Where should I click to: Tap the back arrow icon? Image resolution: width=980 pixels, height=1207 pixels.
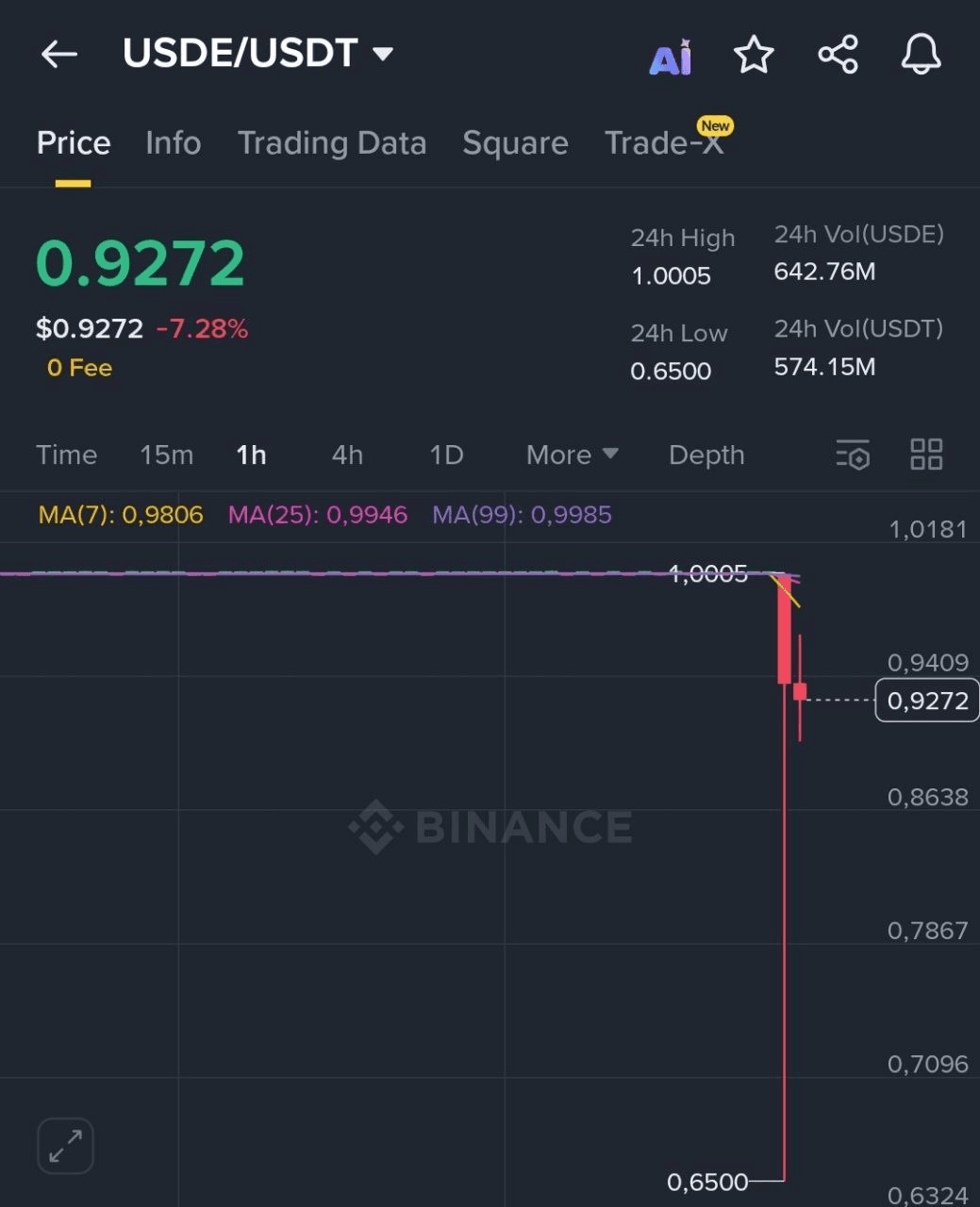(58, 55)
